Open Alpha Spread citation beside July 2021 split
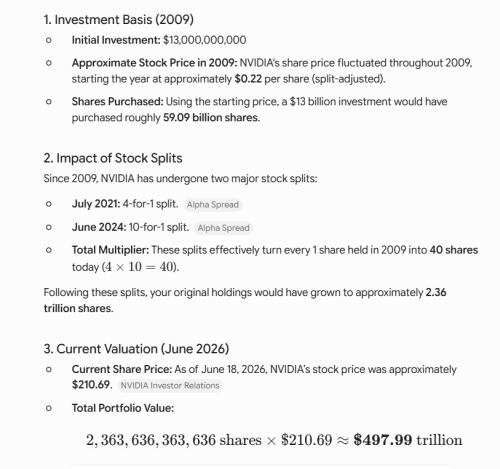Image resolution: width=500 pixels, height=469 pixels. pyautogui.click(x=213, y=204)
